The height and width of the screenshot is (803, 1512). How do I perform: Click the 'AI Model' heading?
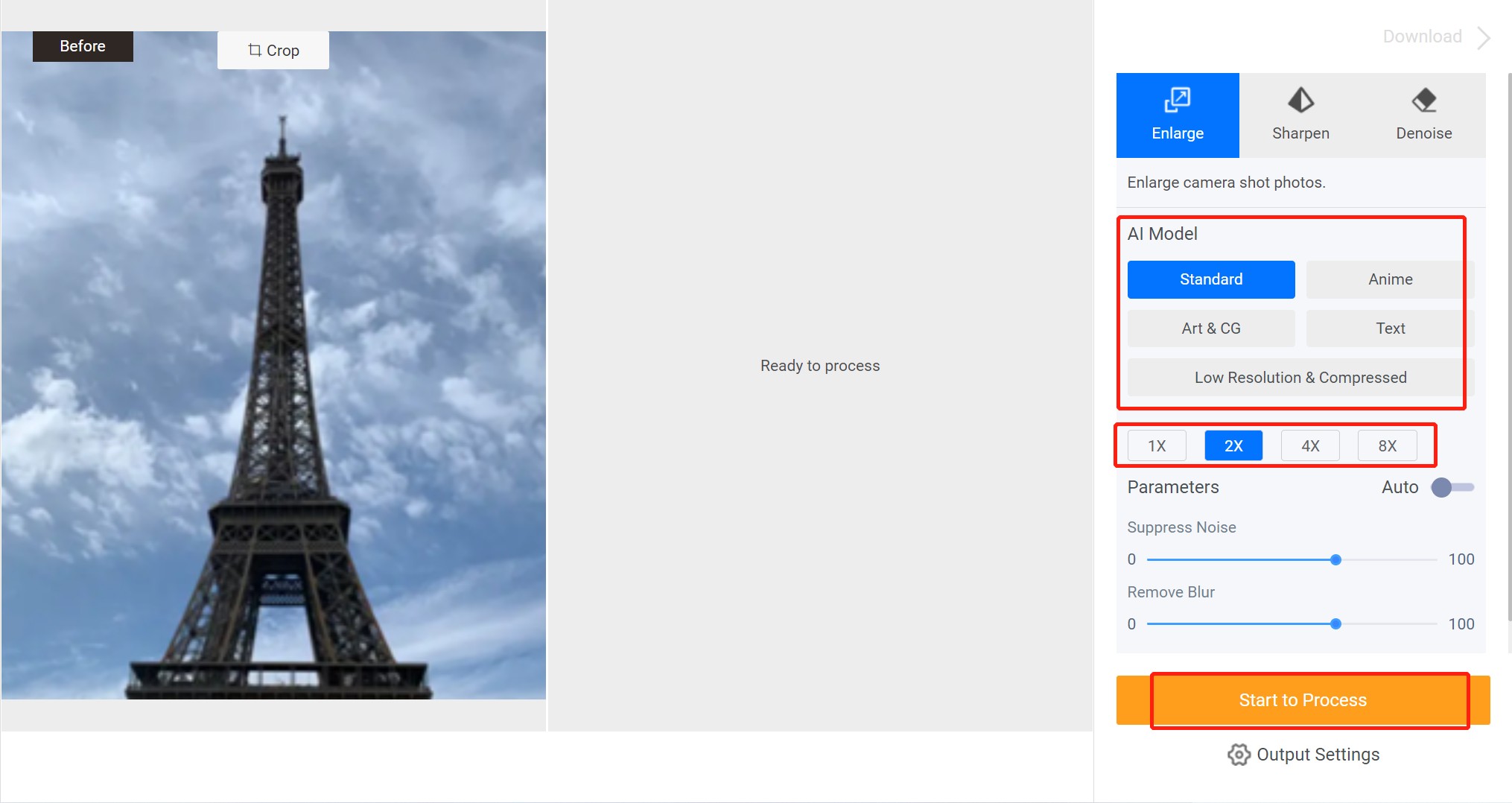(x=1162, y=234)
